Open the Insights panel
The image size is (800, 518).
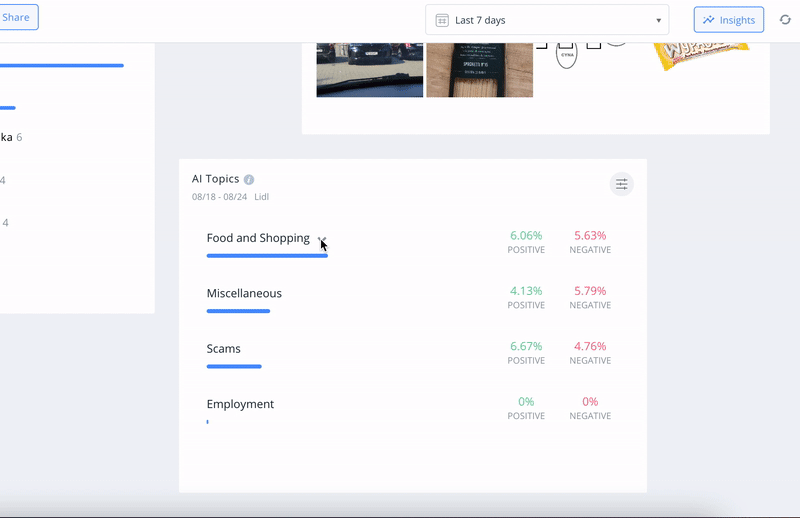coord(729,20)
